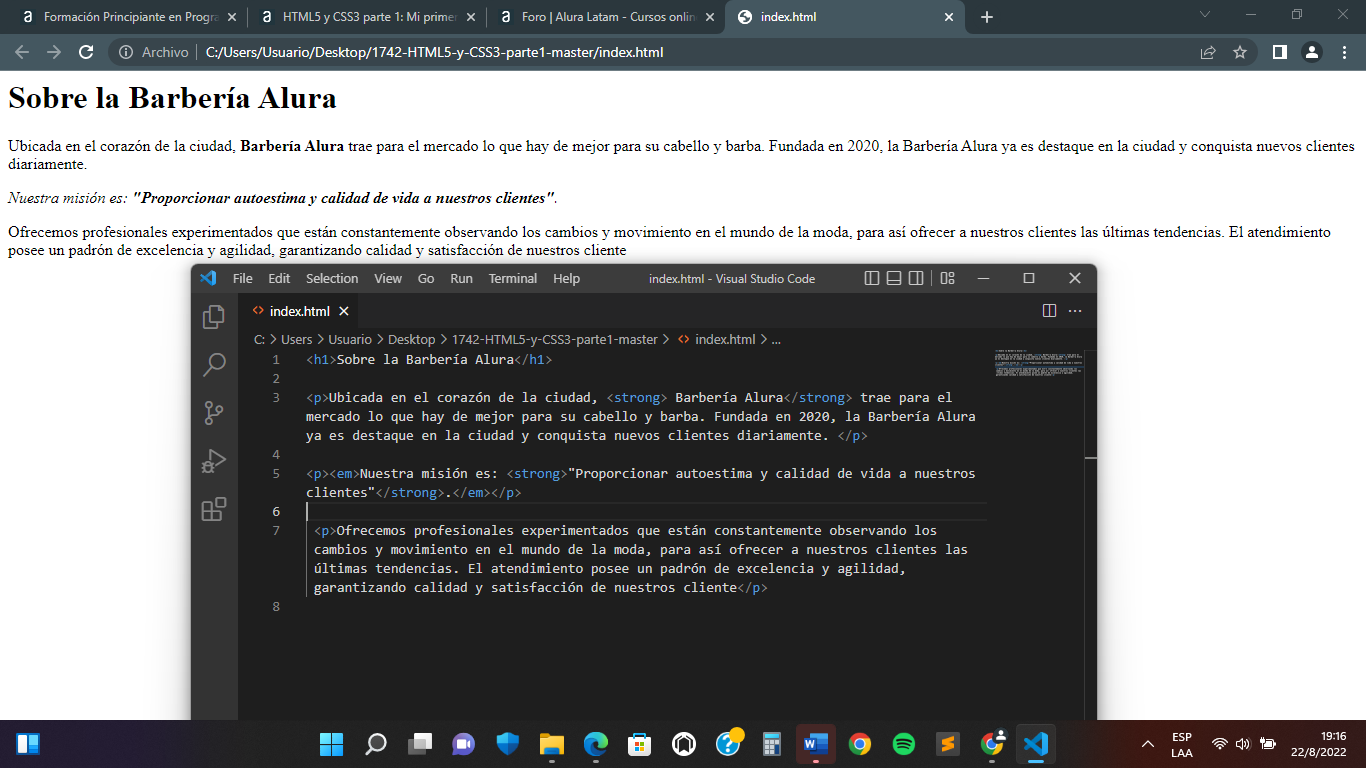Open the Explorer panel in VS Code
Image resolution: width=1366 pixels, height=768 pixels.
point(214,317)
